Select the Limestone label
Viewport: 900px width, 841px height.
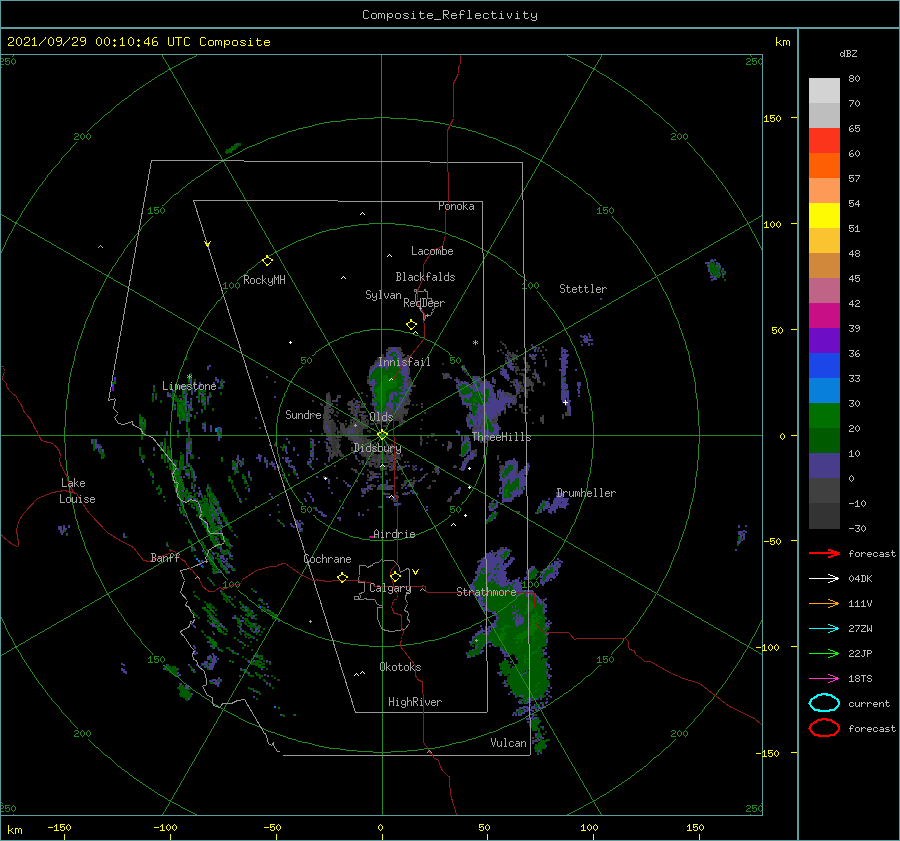189,386
